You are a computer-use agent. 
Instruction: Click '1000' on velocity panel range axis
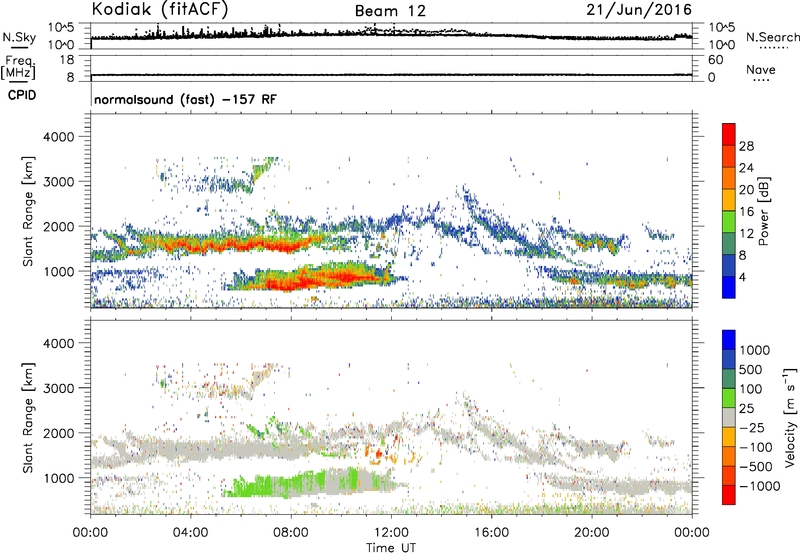[x=59, y=478]
